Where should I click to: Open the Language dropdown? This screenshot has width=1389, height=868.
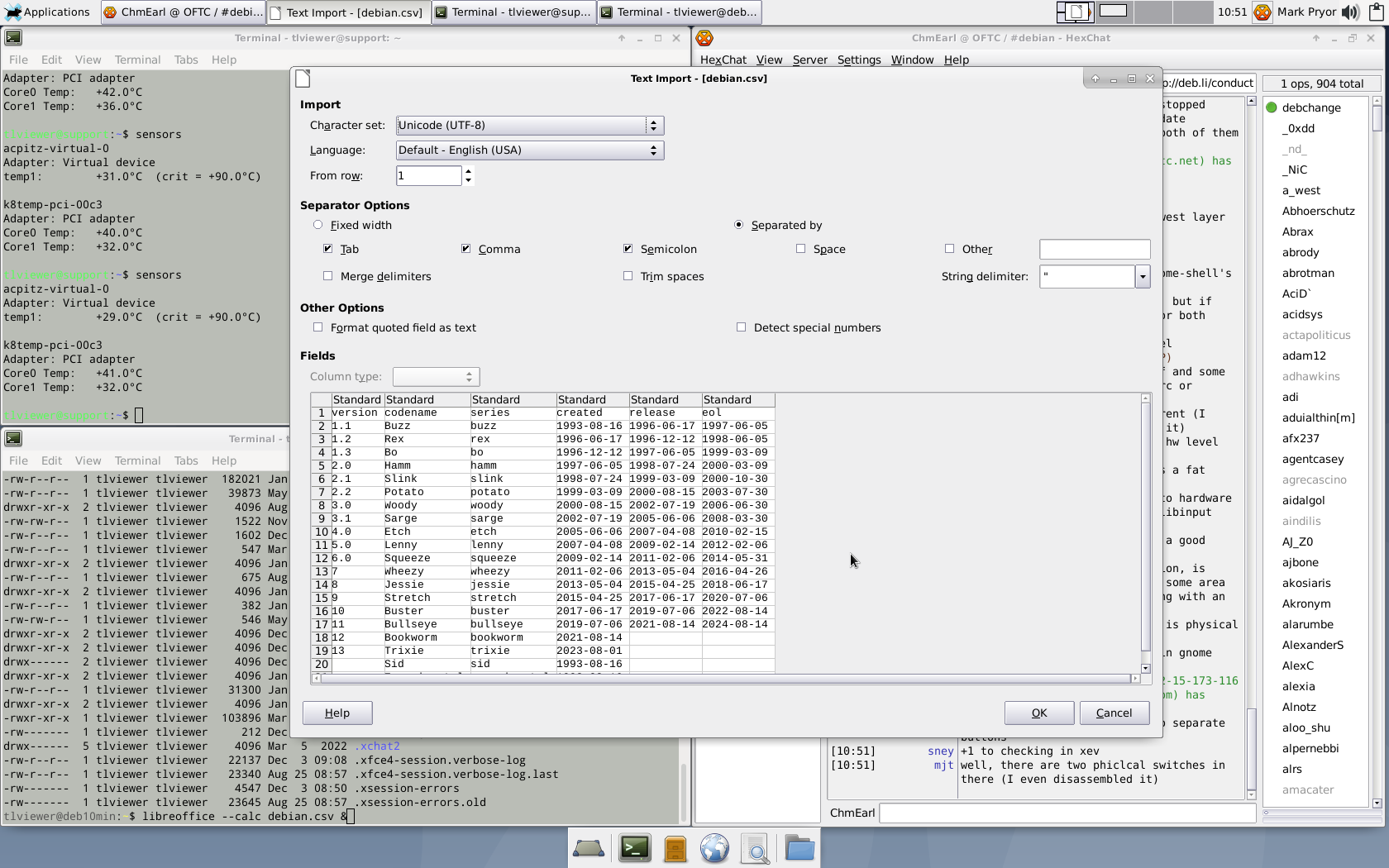[530, 150]
